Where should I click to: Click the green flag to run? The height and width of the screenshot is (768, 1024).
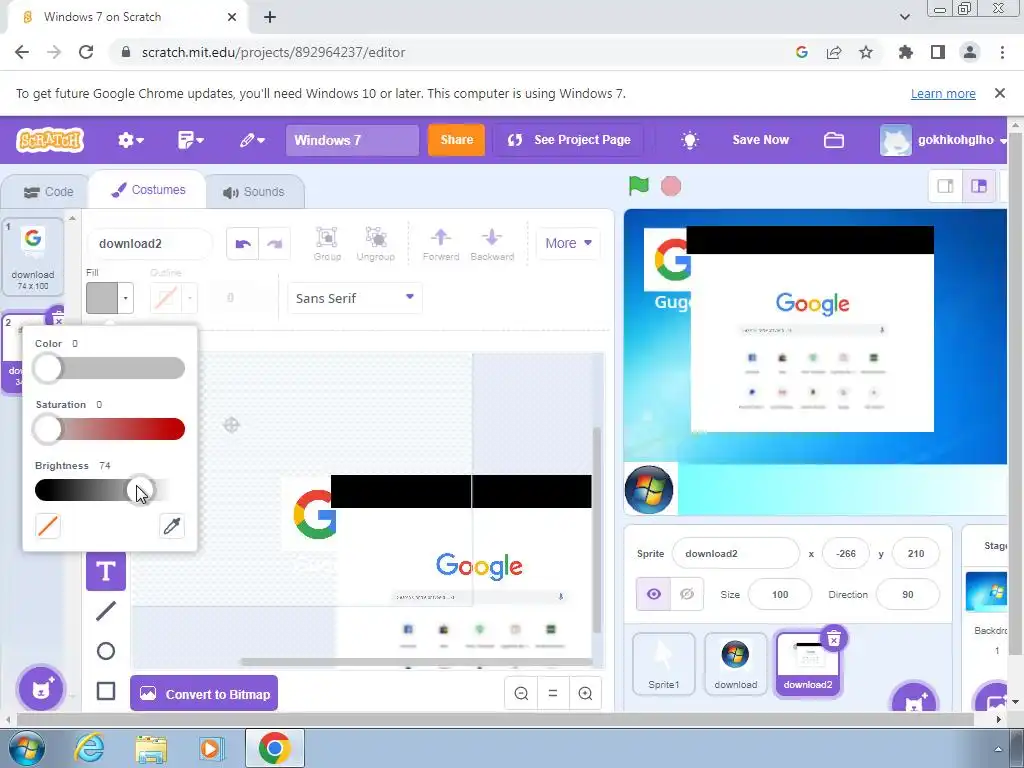(639, 186)
